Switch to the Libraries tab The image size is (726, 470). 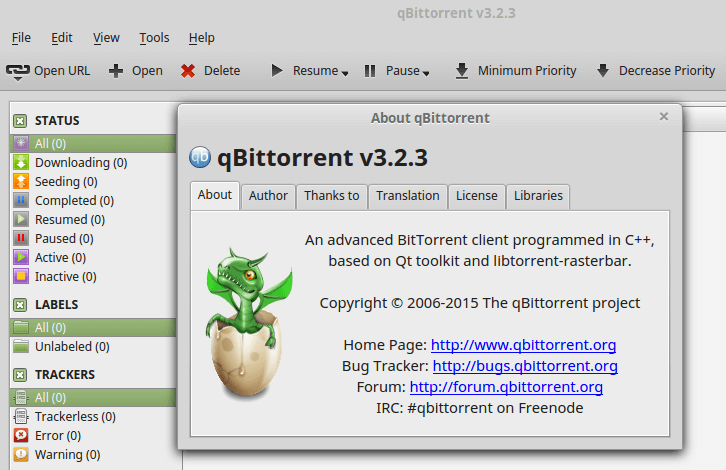tap(538, 196)
